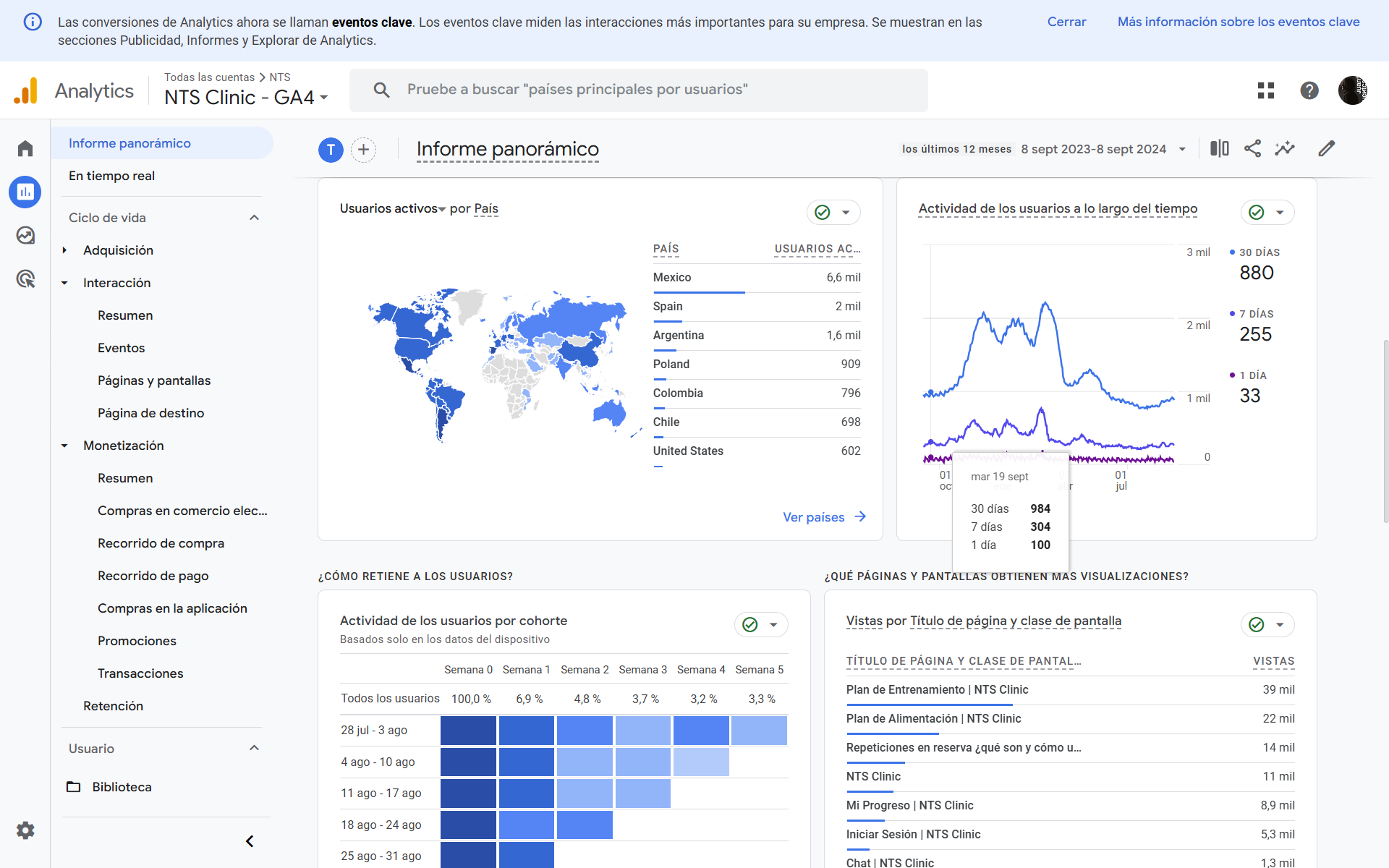Open Eventos under Interacción
1389x868 pixels.
(121, 348)
